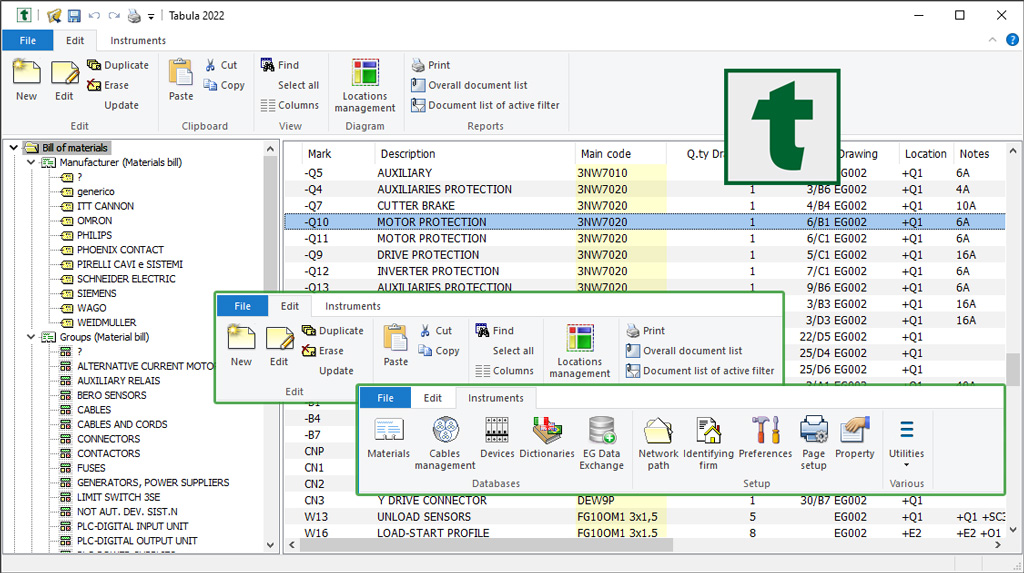Select the -Q5 AUXILIARY row
Image resolution: width=1024 pixels, height=573 pixels.
tap(645, 173)
